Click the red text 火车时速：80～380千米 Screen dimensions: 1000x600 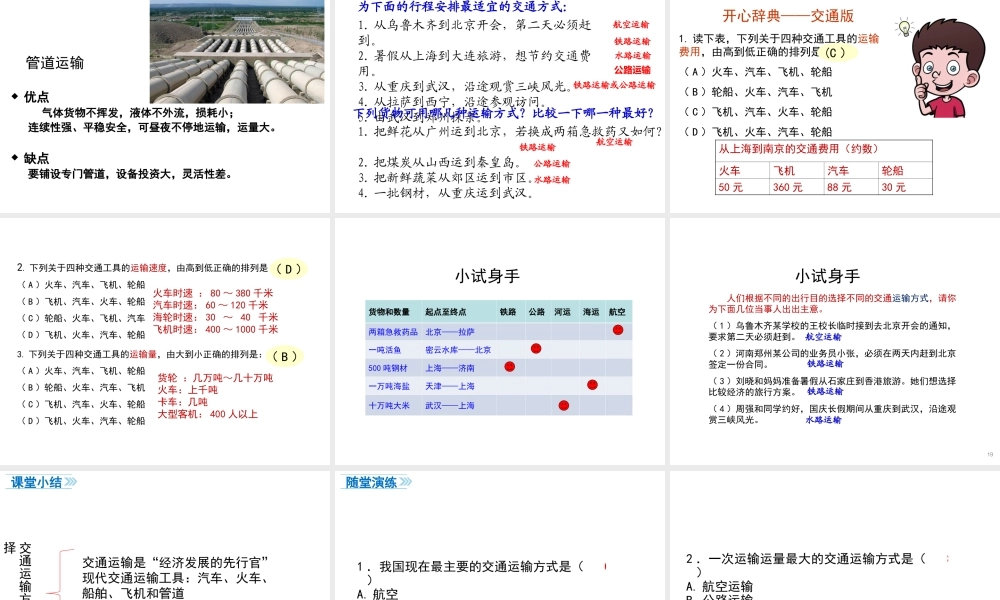click(x=212, y=293)
